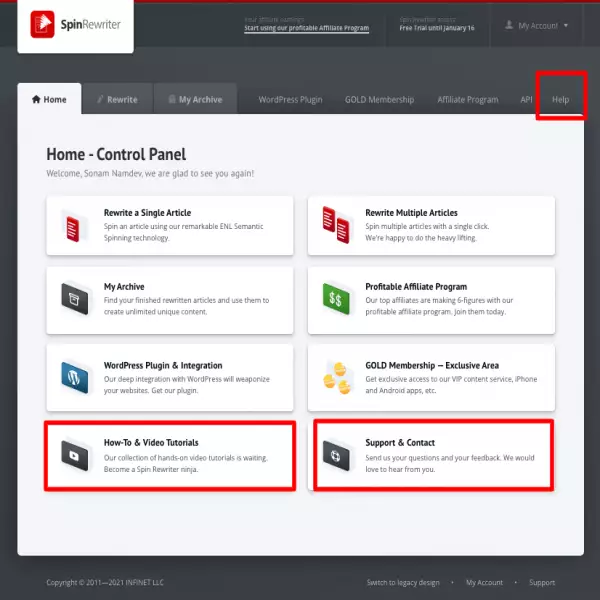The width and height of the screenshot is (600, 600).
Task: Go to the WordPress Plugin menu item
Action: click(290, 99)
